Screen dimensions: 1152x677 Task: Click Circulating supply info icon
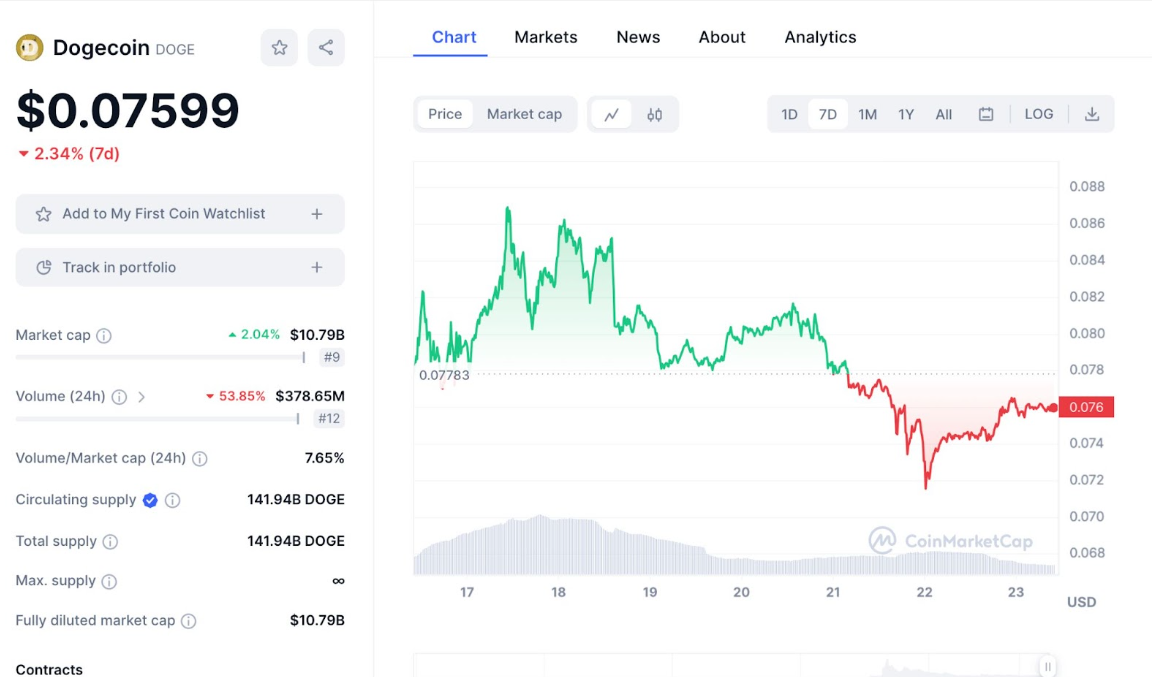(x=173, y=500)
